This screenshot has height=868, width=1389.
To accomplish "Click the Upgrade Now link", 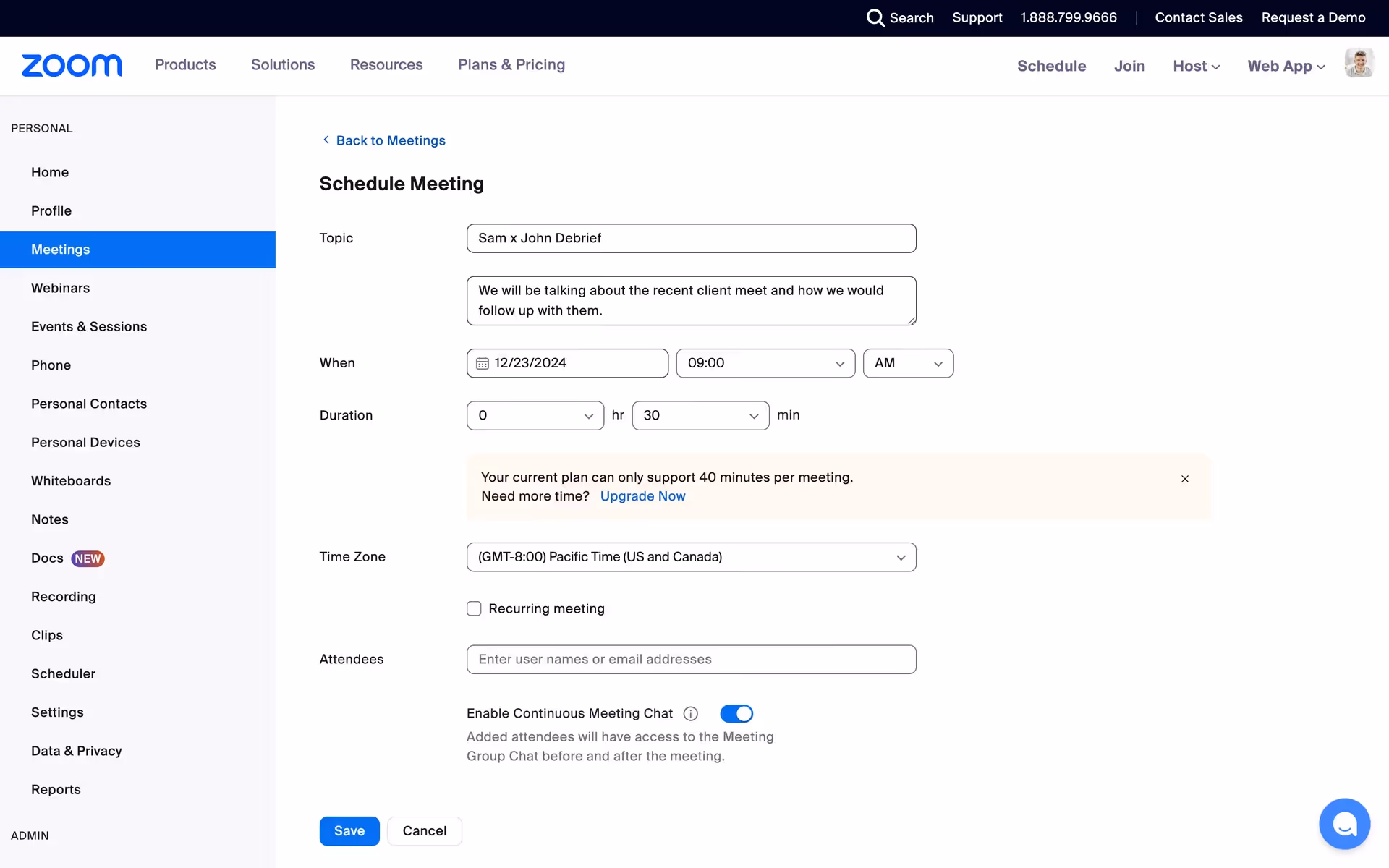I will coord(642,496).
